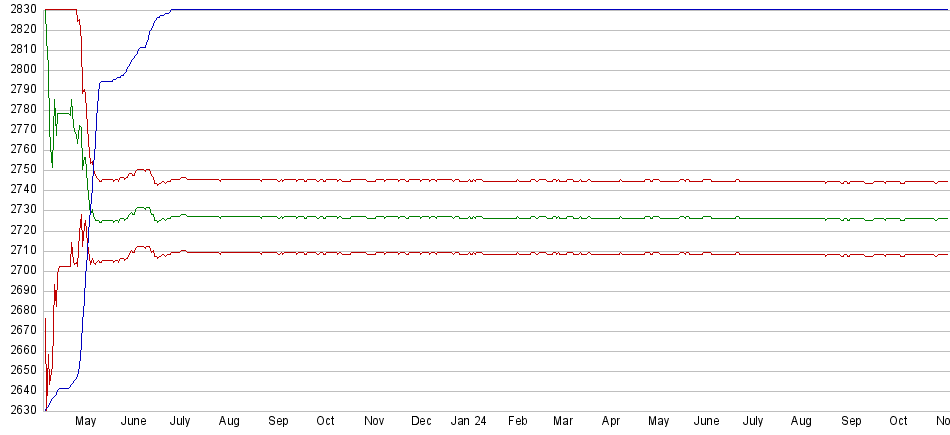This screenshot has width=950, height=435.
Task: Select the 2730 y-axis label
Action: pos(23,210)
